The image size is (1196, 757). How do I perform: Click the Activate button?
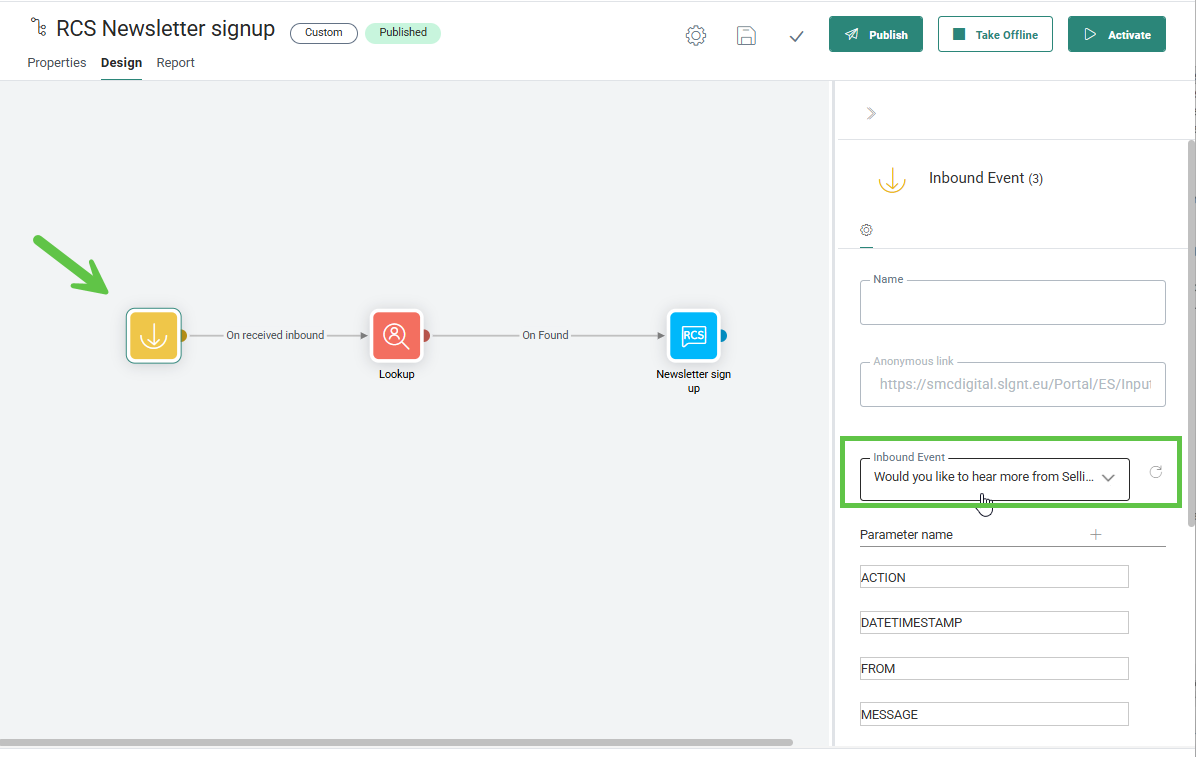click(x=1116, y=35)
